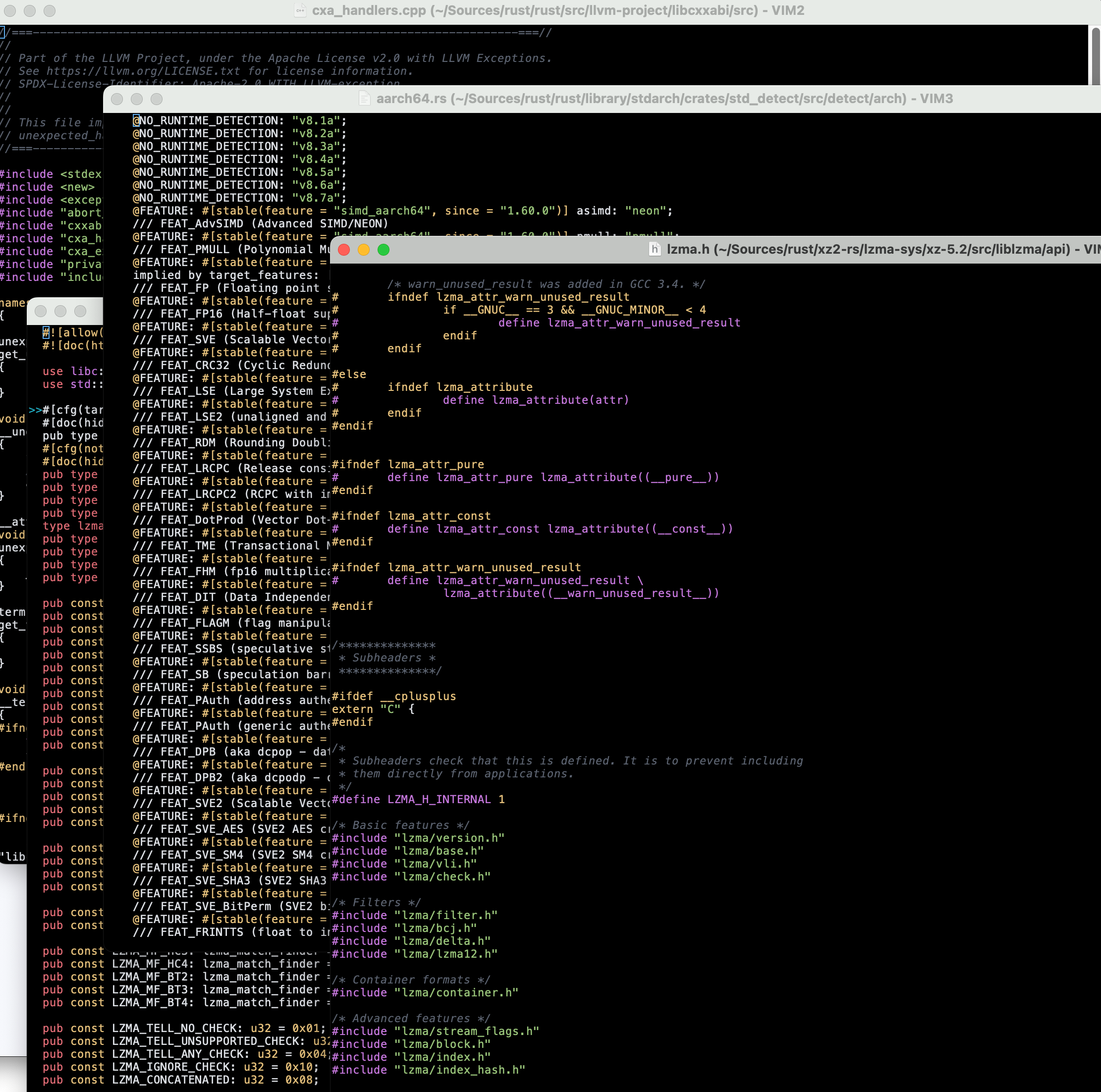Click the '#ifndef lzma_attr_const' line
Viewport: 1101px width, 1092px height.
pos(411,516)
